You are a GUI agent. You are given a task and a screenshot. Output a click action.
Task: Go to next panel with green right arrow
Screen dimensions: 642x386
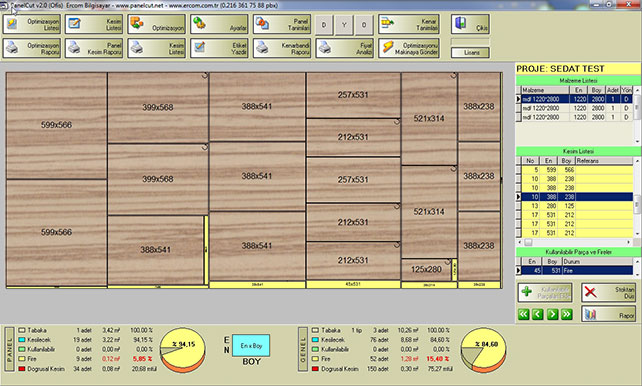tap(552, 314)
